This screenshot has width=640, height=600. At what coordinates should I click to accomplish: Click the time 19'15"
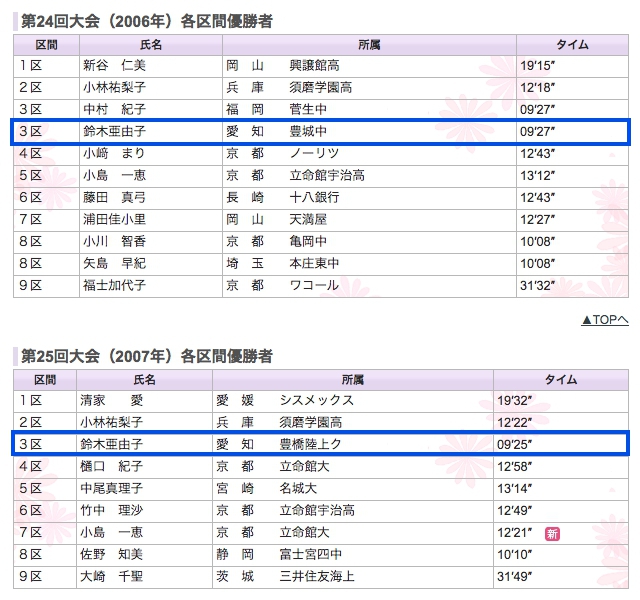click(538, 65)
